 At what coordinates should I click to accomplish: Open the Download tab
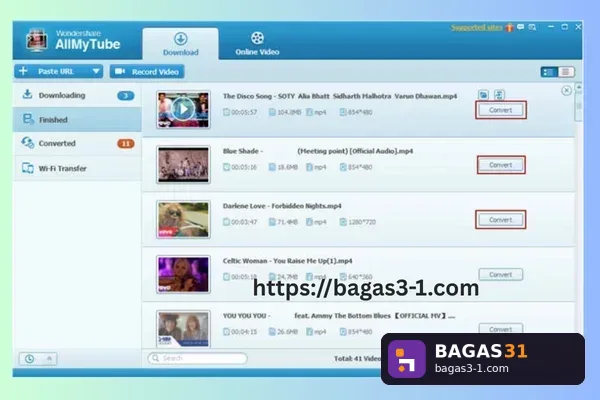[181, 44]
